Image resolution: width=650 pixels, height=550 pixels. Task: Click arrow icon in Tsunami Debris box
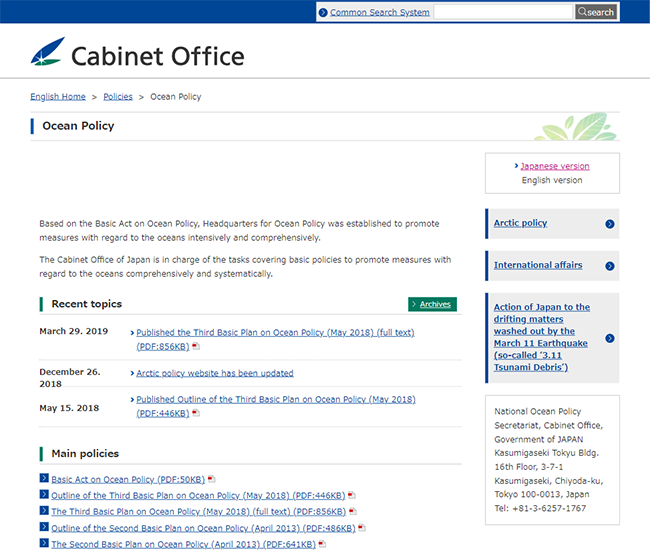(609, 338)
